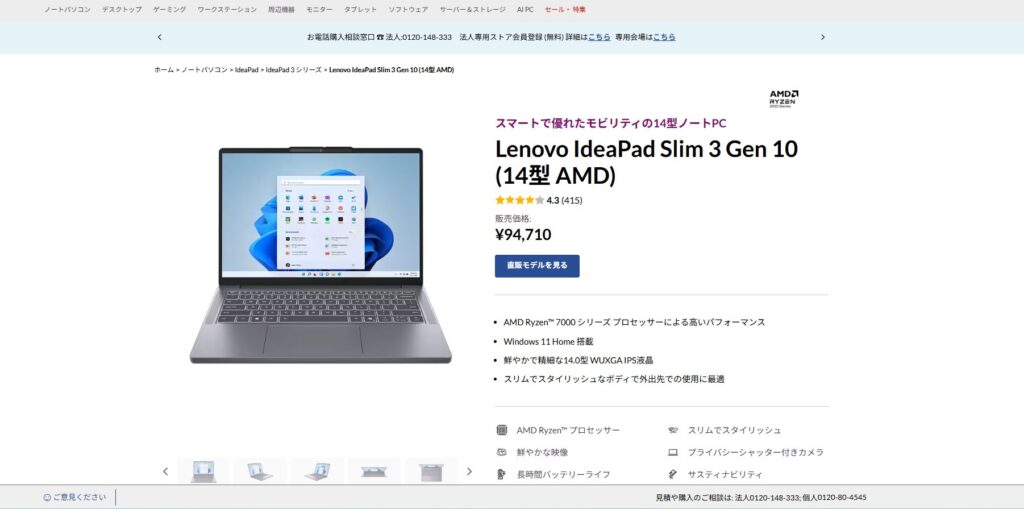
Task: Go to previous announcement banner message
Action: coord(159,37)
